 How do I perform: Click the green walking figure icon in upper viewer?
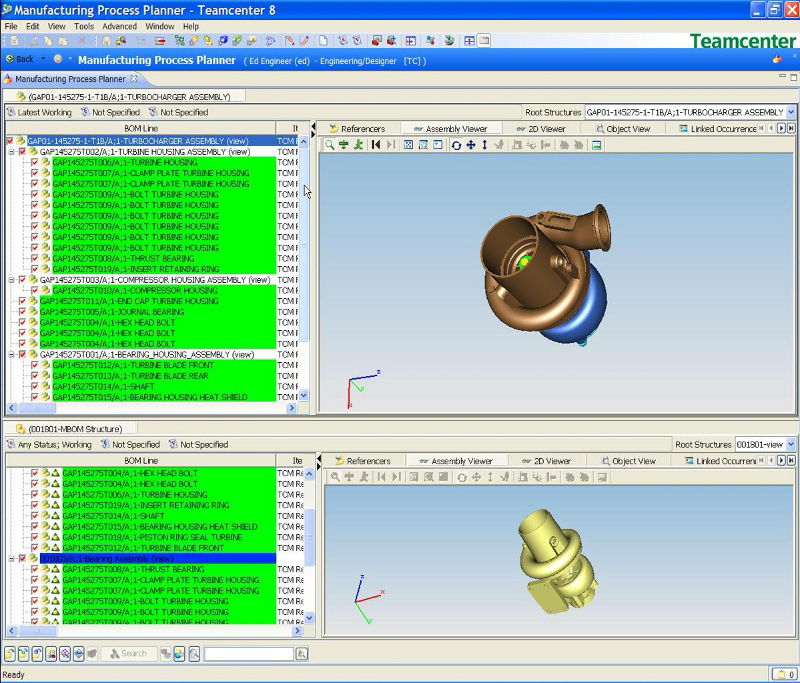pos(359,145)
